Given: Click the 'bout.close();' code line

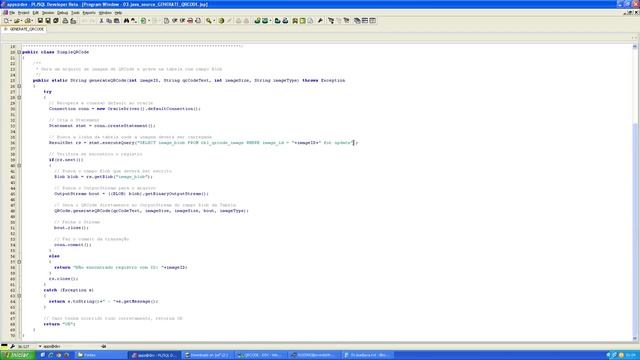Looking at the screenshot, I should 71,228.
